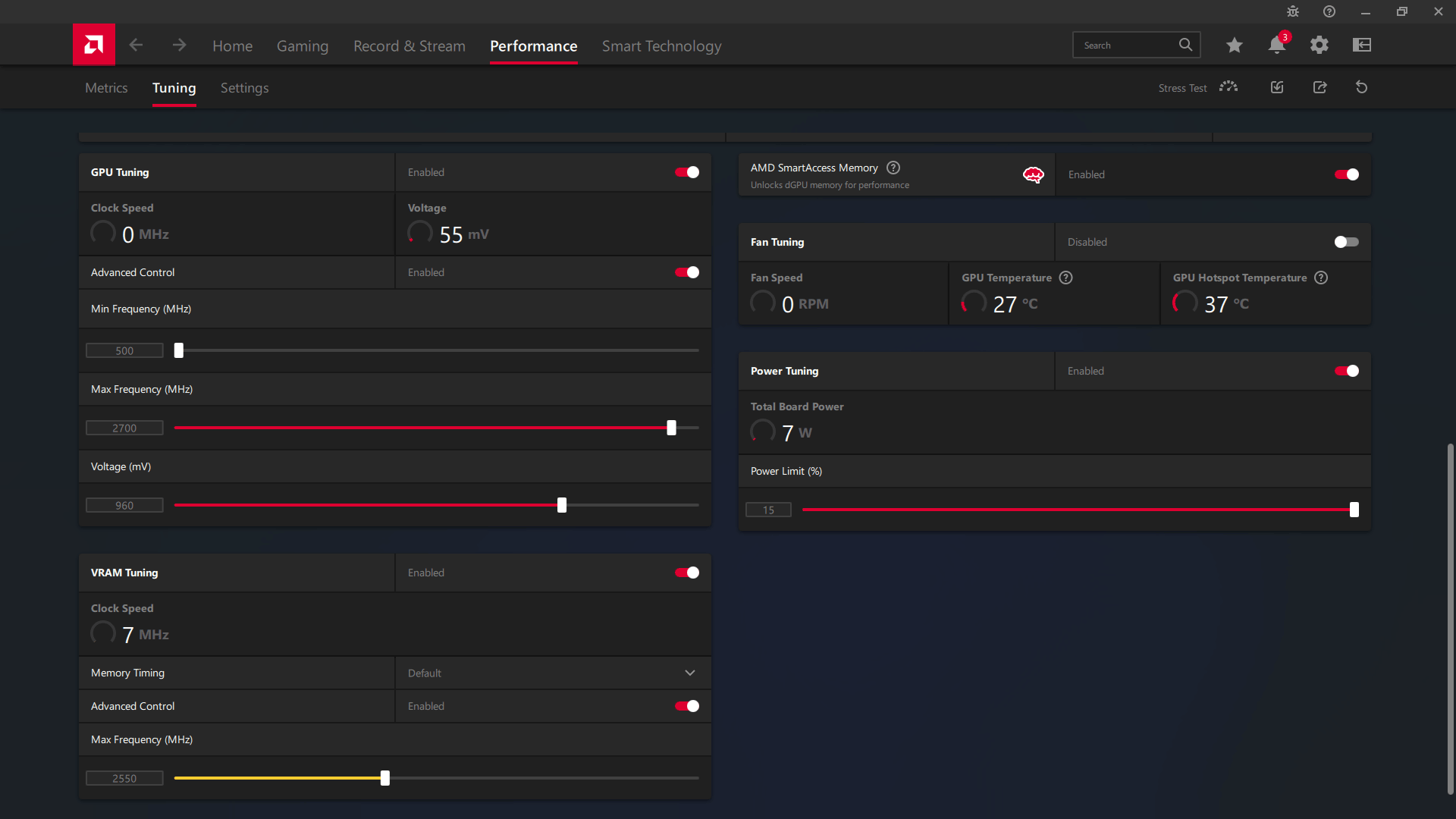Go forward with the right arrow
Screen dimensions: 1456x819
pyautogui.click(x=179, y=45)
